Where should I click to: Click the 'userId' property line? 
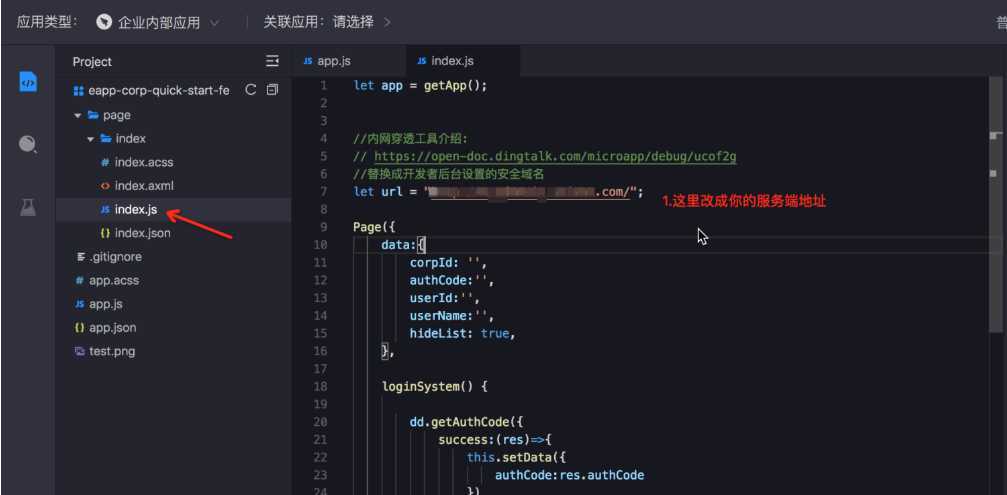pos(444,298)
